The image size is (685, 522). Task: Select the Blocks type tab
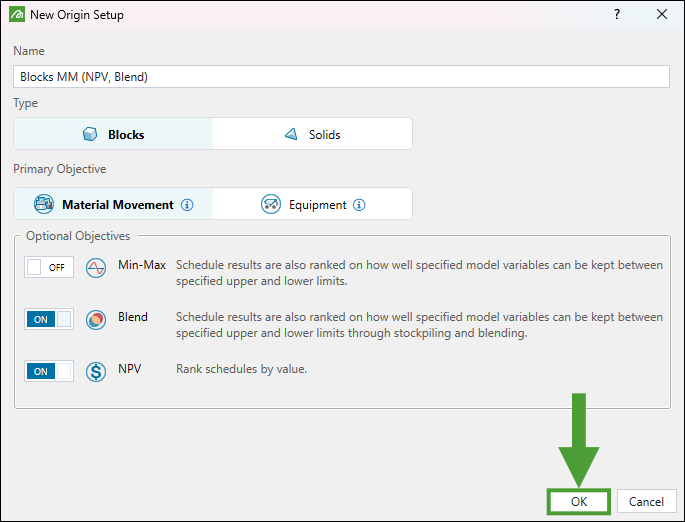pyautogui.click(x=113, y=134)
